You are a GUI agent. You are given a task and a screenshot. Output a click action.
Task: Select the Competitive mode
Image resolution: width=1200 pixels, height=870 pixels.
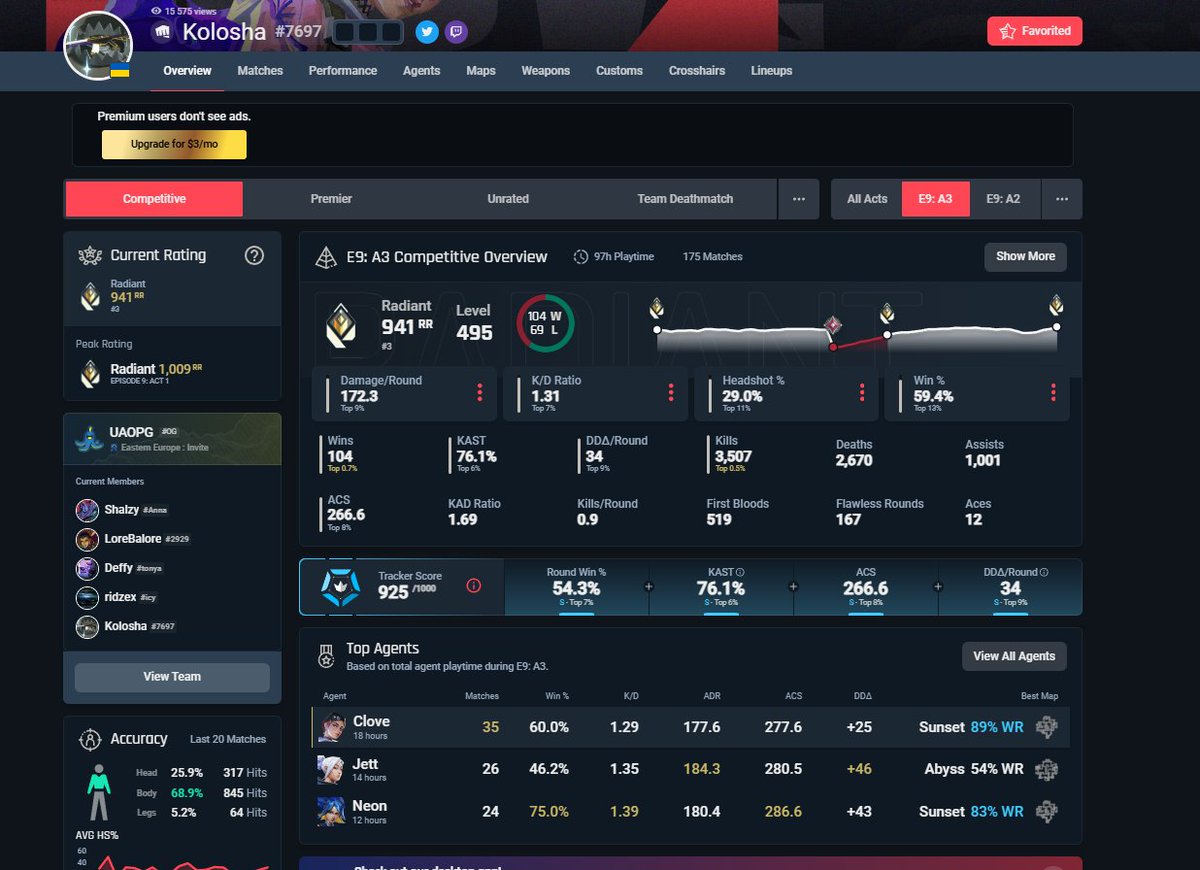point(154,199)
